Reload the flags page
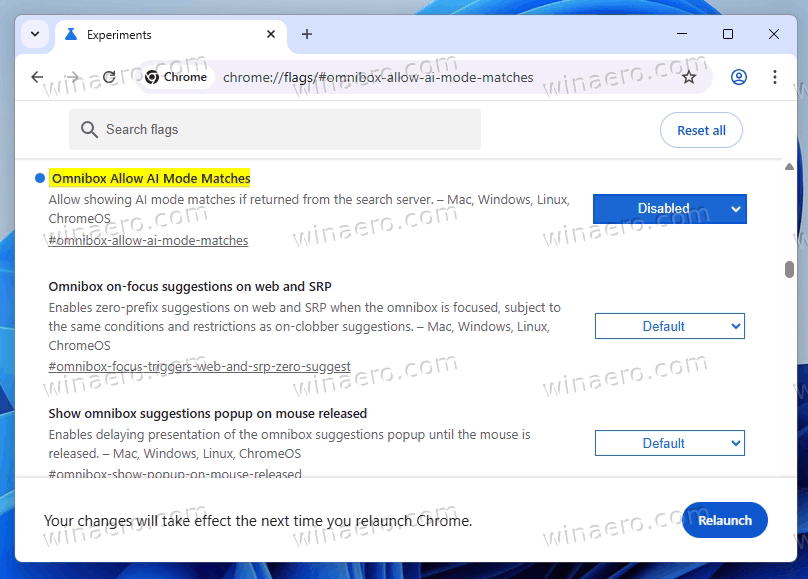Screen dimensions: 808x579 (x=109, y=77)
